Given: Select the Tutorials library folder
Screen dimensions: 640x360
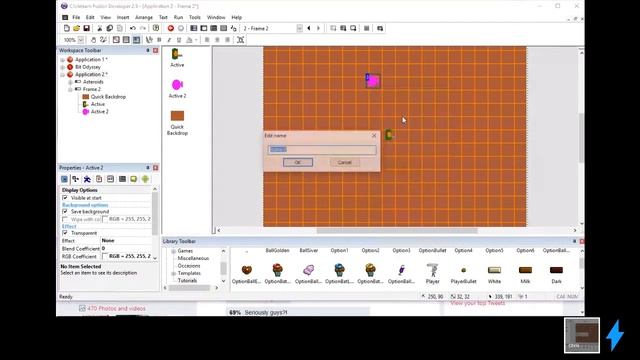Looking at the screenshot, I should (187, 280).
